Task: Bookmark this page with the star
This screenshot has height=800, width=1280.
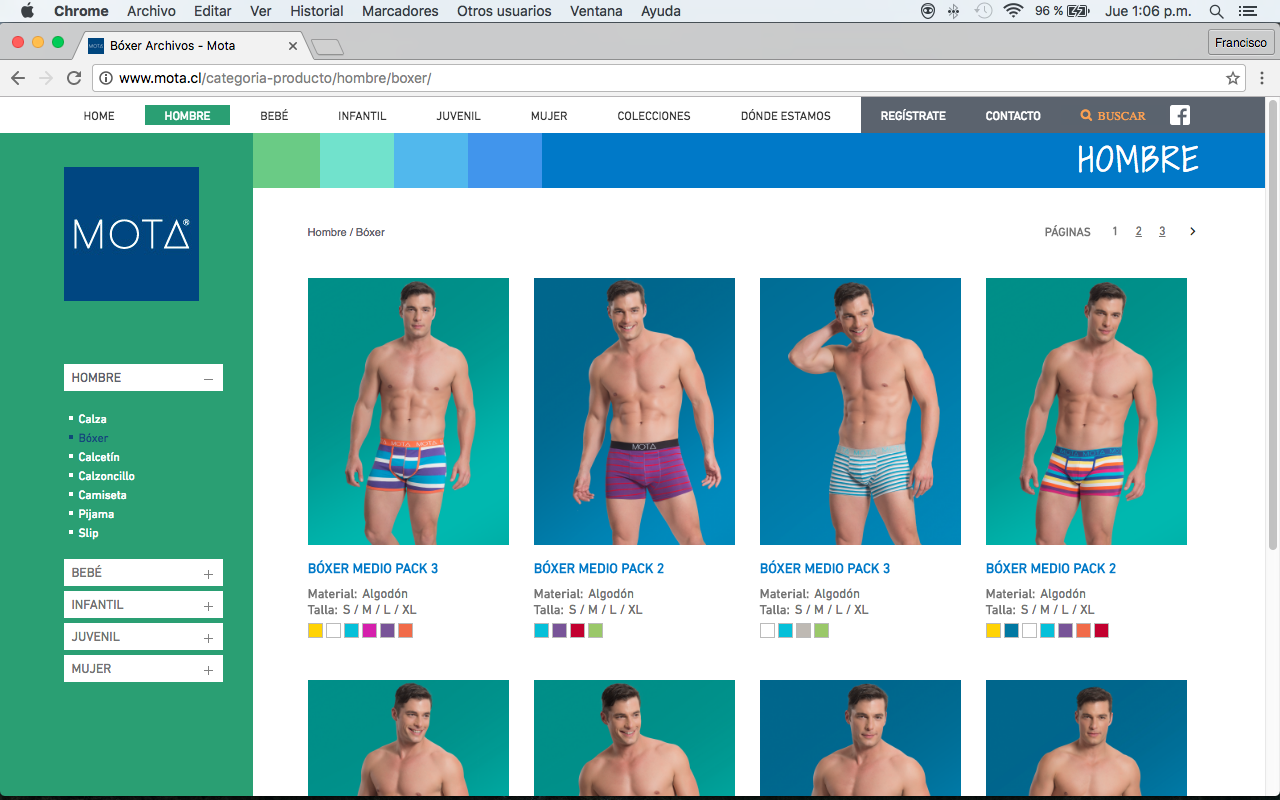Action: (x=1233, y=78)
